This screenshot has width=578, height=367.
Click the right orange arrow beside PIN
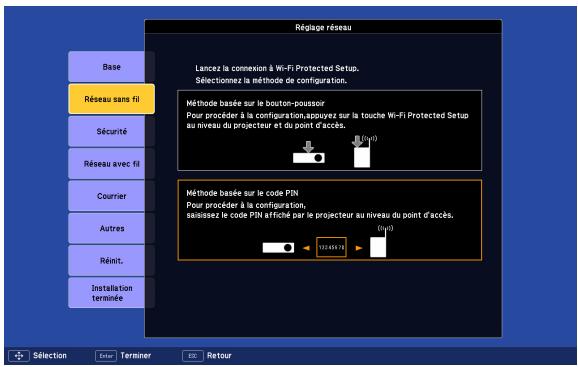(x=359, y=248)
